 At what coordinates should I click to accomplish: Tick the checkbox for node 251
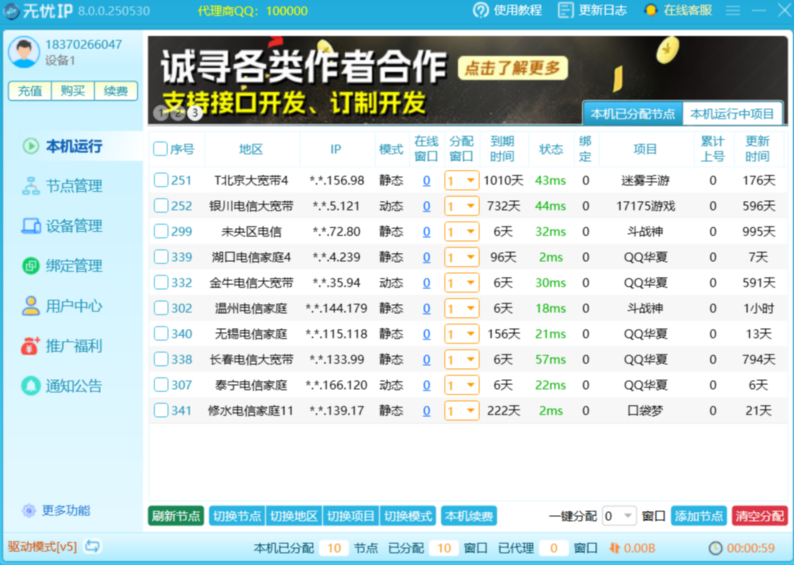[x=160, y=181]
